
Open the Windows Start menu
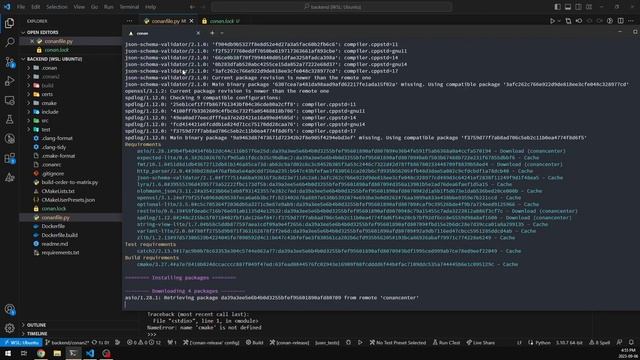tap(8, 353)
